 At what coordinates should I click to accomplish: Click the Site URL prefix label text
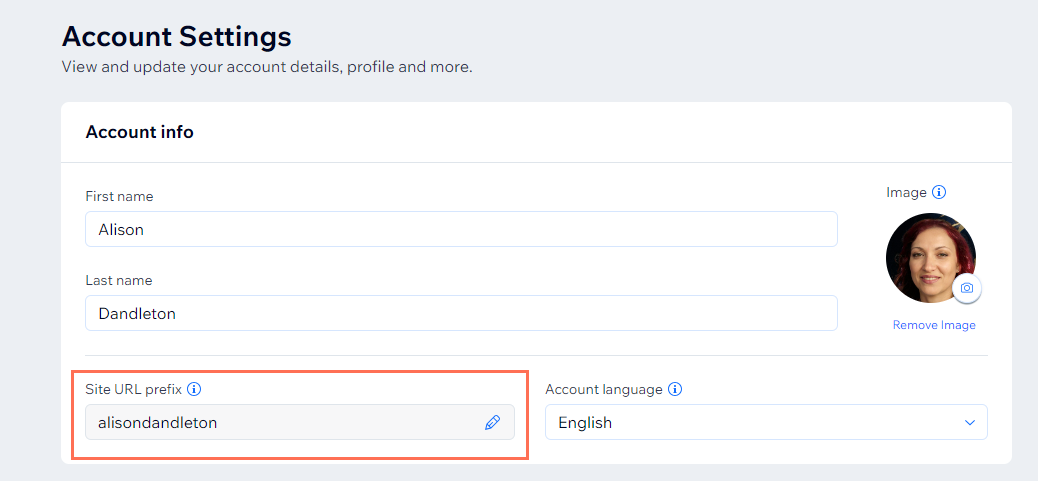[133, 389]
